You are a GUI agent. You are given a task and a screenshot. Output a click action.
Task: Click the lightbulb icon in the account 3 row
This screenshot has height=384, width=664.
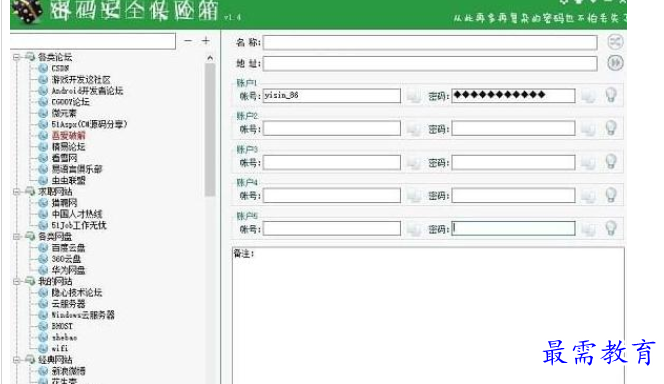coord(611,161)
